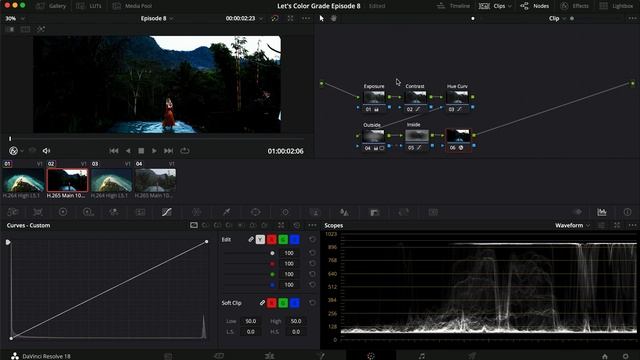Switch to the Fusion page
The width and height of the screenshot is (640, 360).
coord(321,356)
